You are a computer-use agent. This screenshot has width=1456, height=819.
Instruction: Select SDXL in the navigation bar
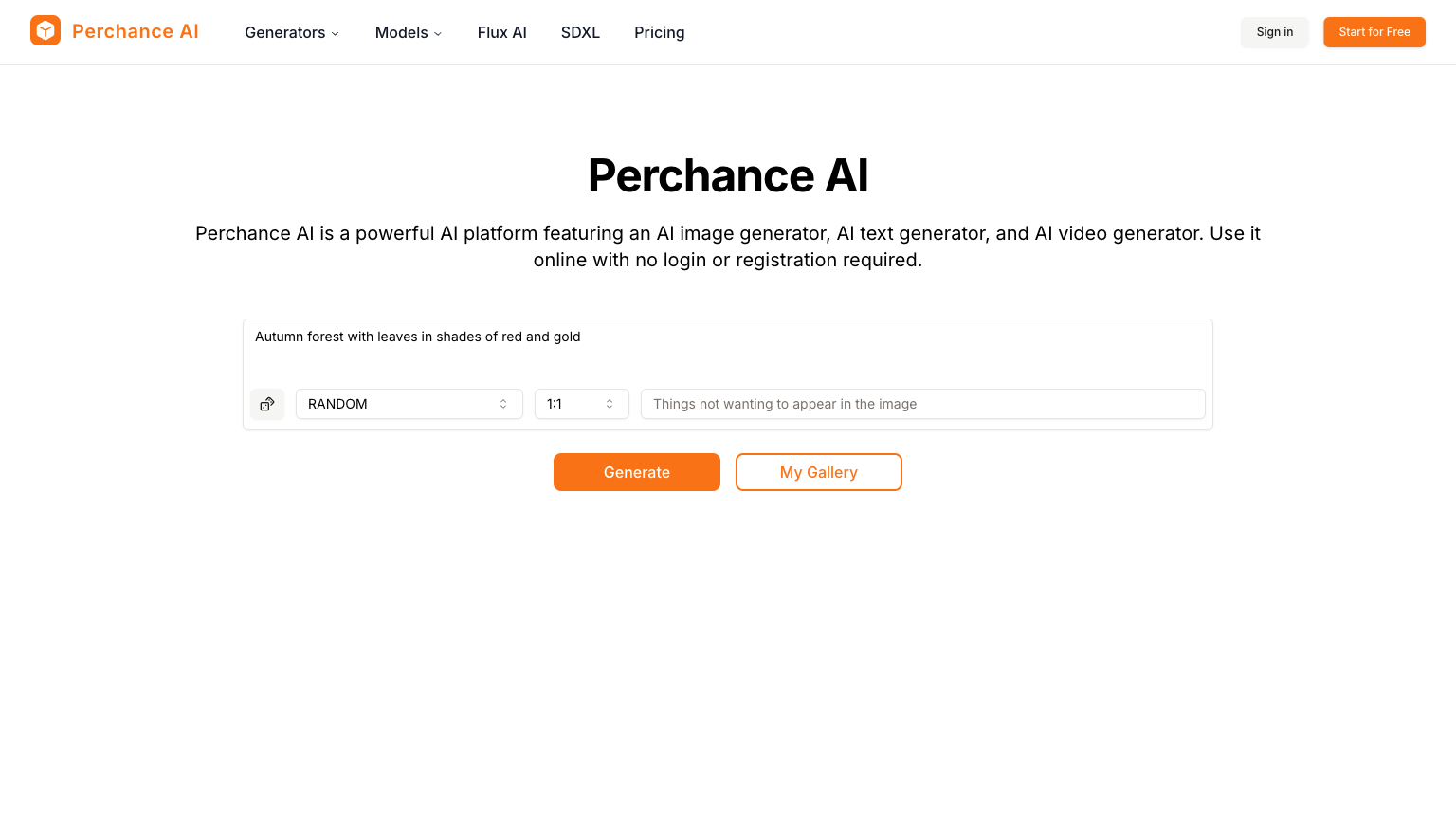(x=580, y=32)
